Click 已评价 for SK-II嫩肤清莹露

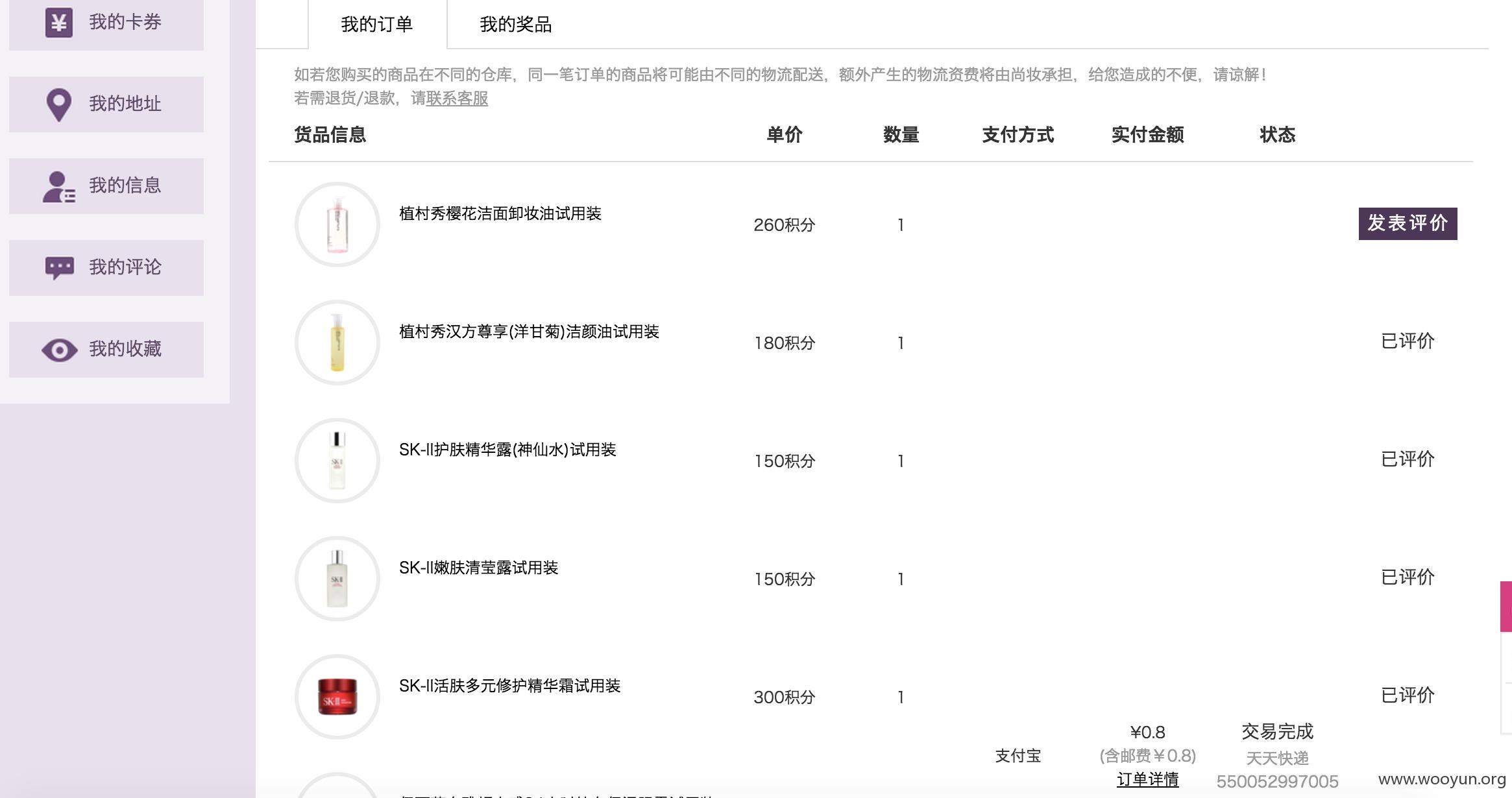click(1408, 577)
